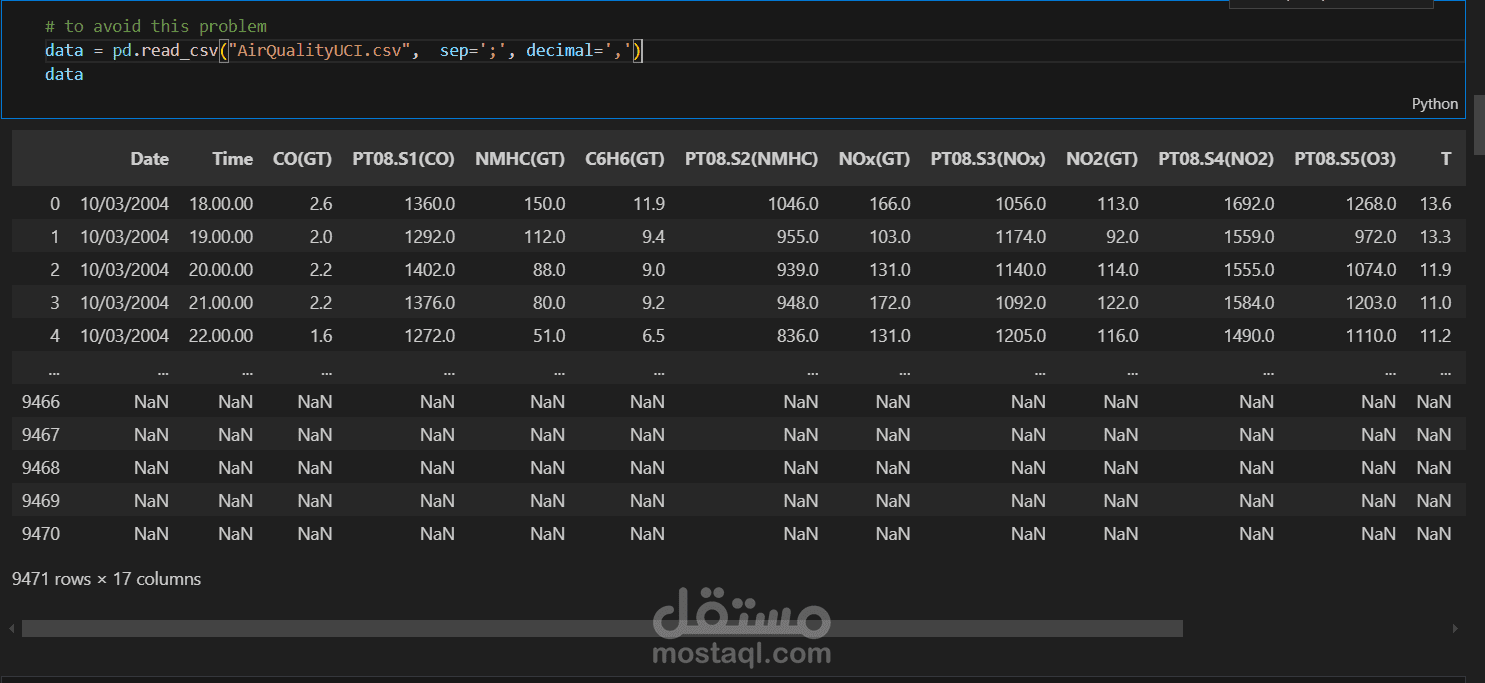The height and width of the screenshot is (683, 1485).
Task: Click the NMHC(GT) value 150.0
Action: (x=545, y=204)
